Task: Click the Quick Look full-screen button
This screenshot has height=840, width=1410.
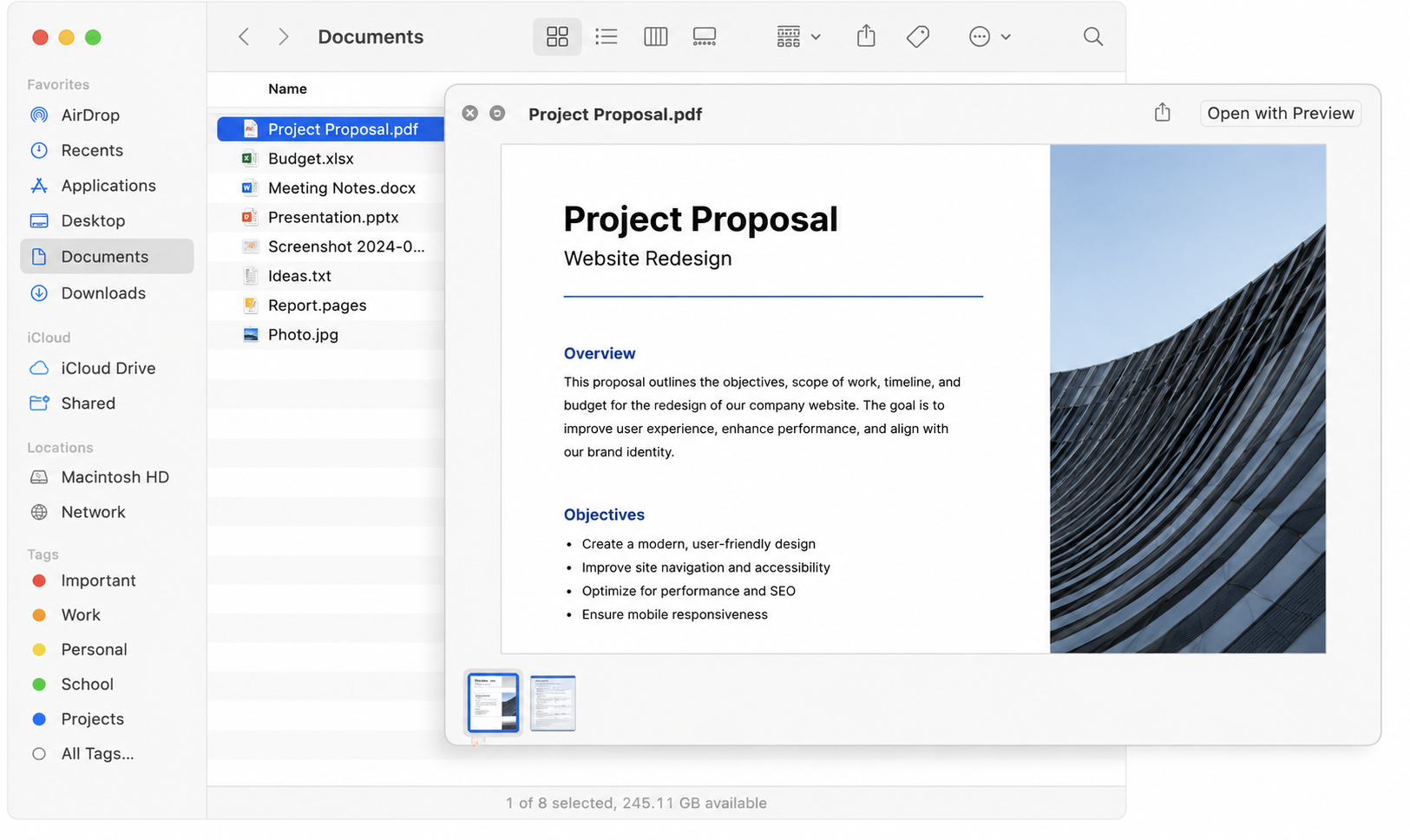Action: tap(497, 113)
